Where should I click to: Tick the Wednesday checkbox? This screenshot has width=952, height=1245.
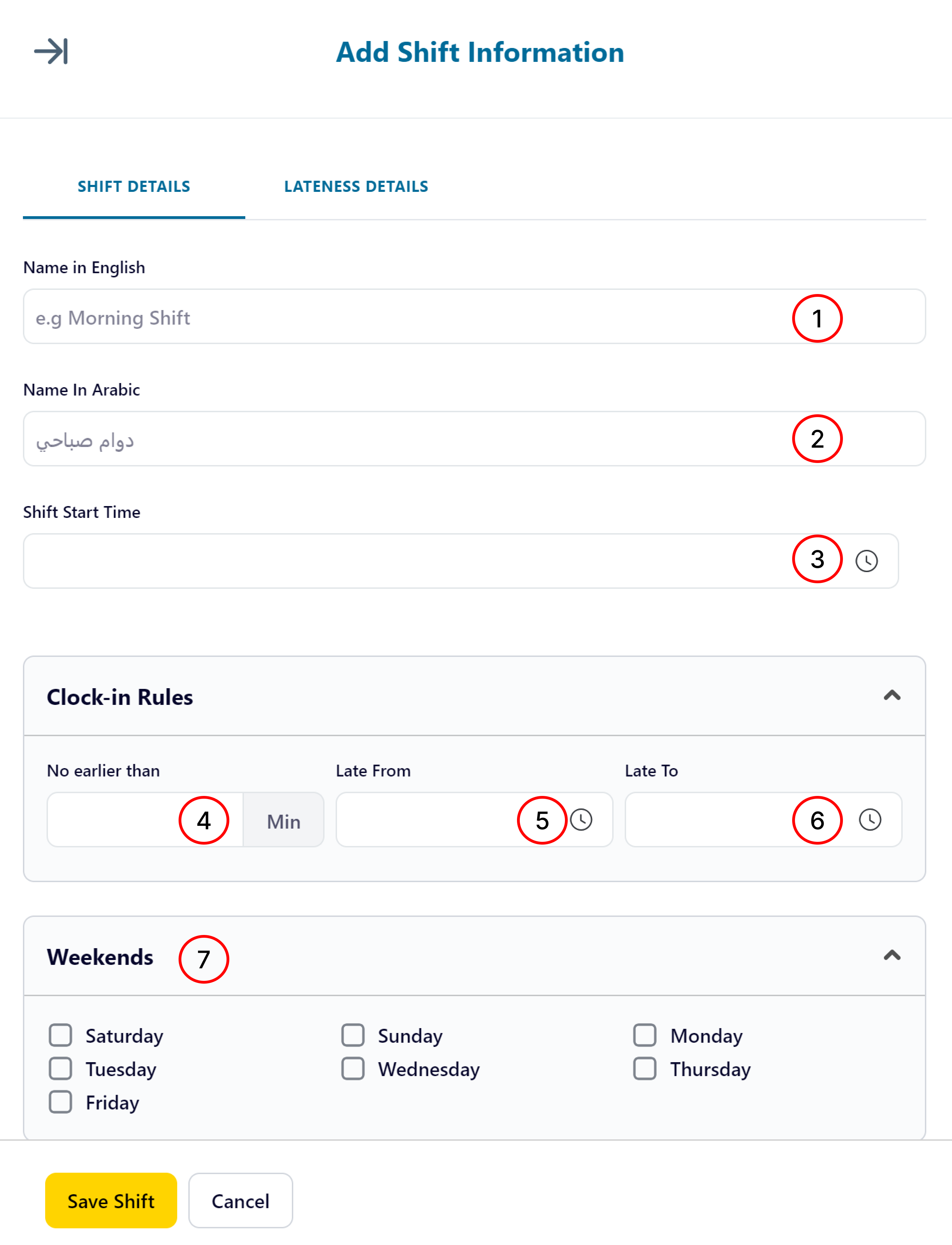pos(353,1069)
